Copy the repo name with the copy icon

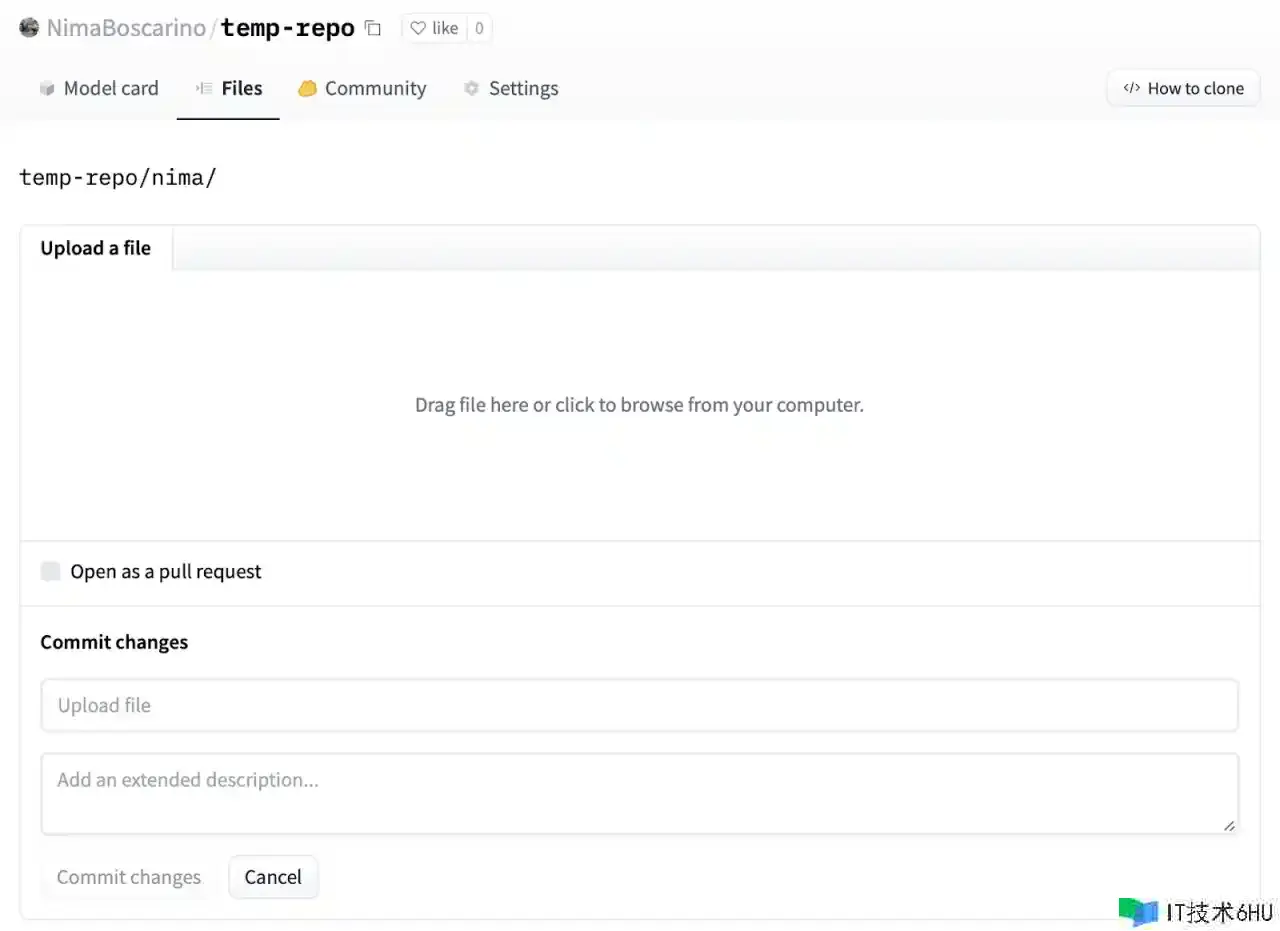point(373,28)
